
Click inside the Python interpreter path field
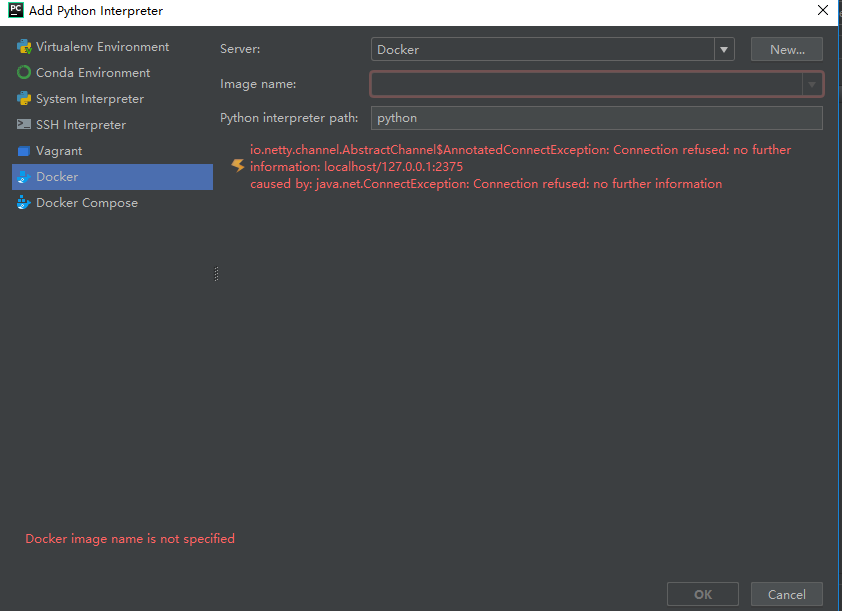point(595,118)
